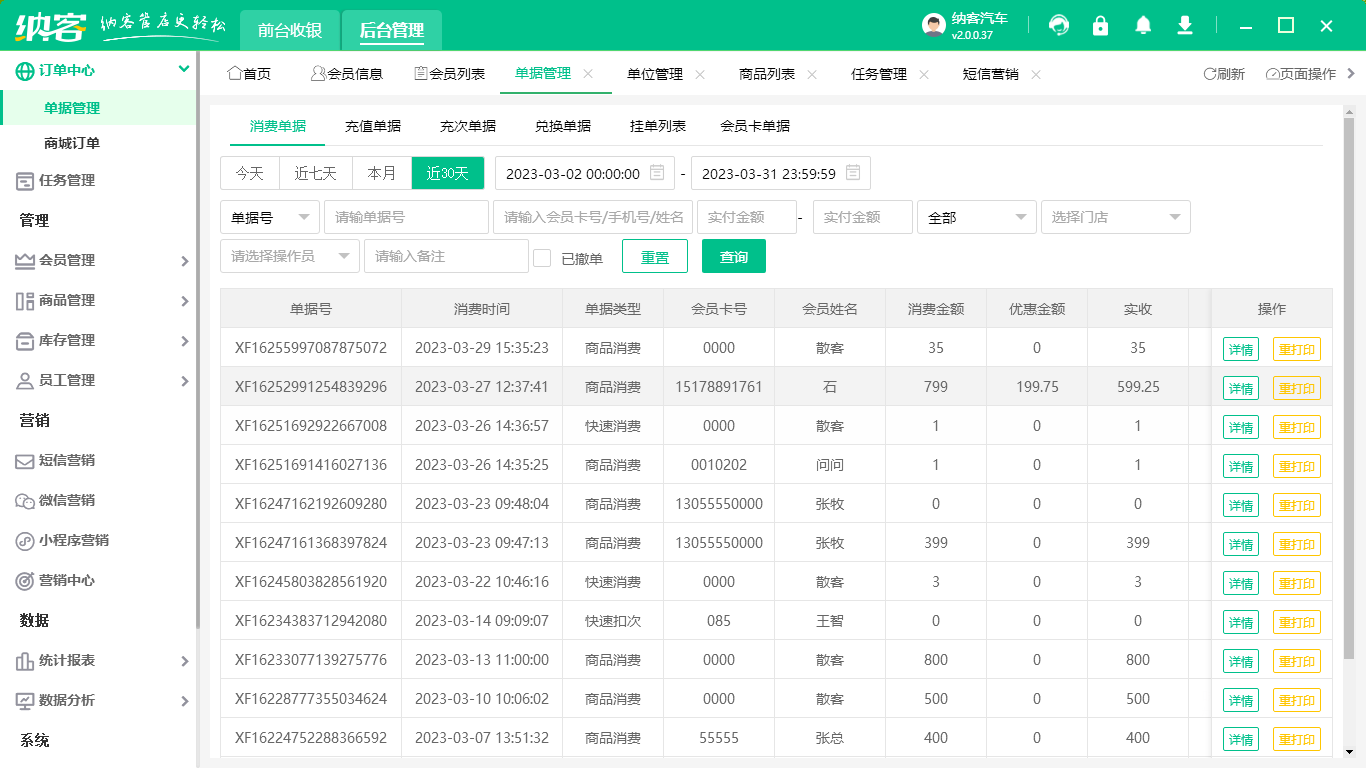
Task: Close the 单位管理 tab
Action: (x=700, y=74)
